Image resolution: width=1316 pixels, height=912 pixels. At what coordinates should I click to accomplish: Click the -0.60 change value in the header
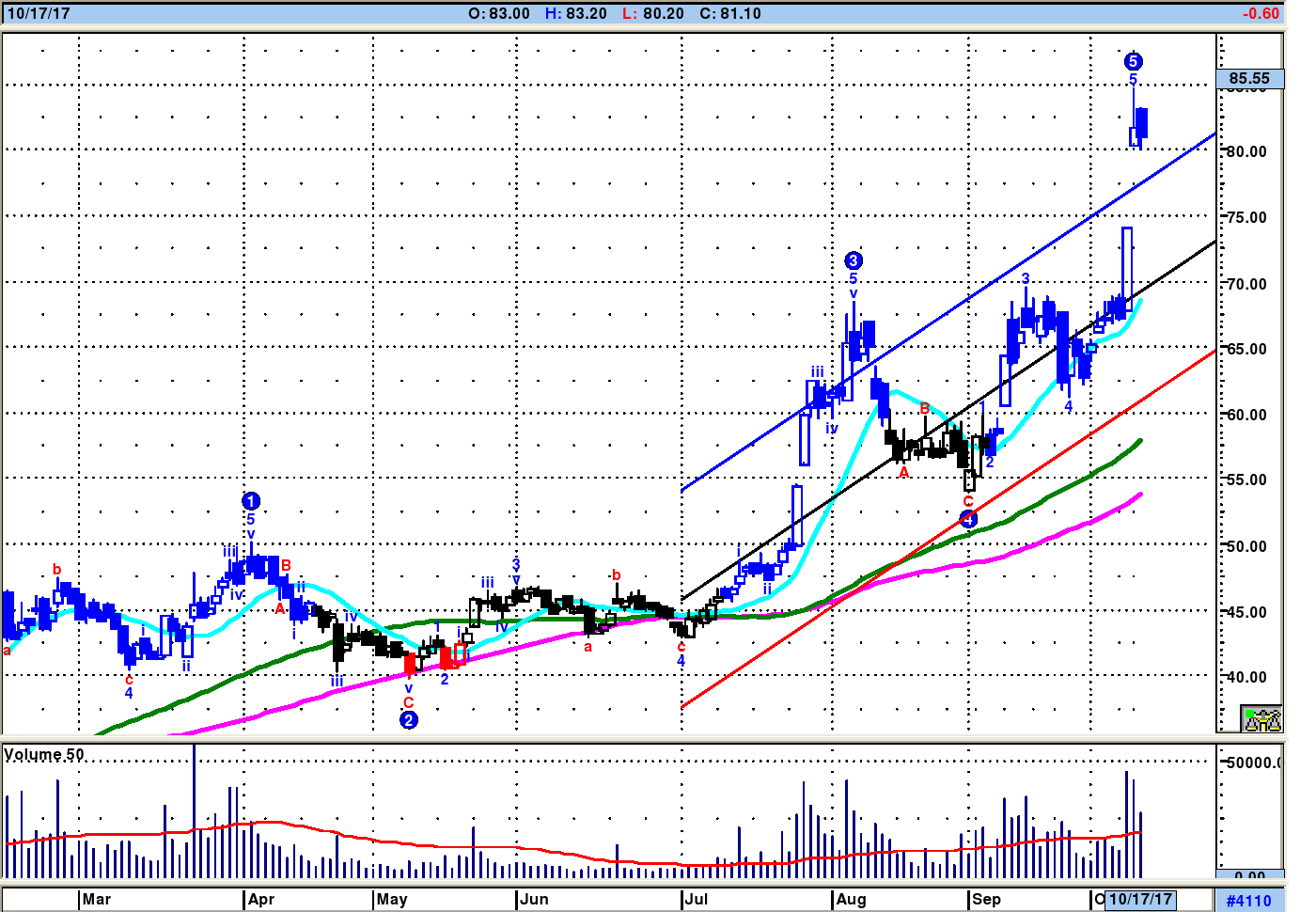coord(1260,13)
